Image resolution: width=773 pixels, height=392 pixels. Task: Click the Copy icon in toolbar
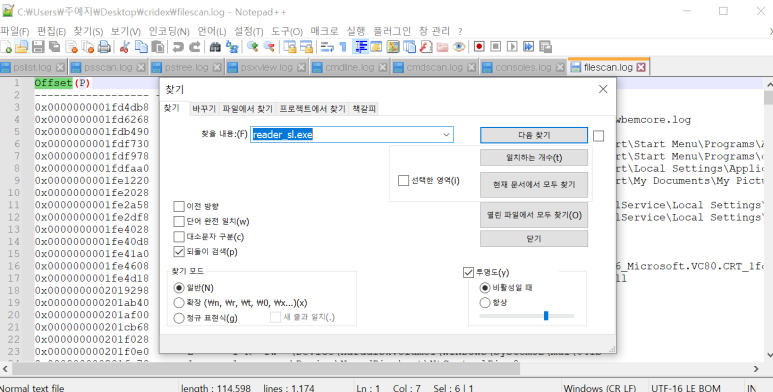click(x=141, y=47)
